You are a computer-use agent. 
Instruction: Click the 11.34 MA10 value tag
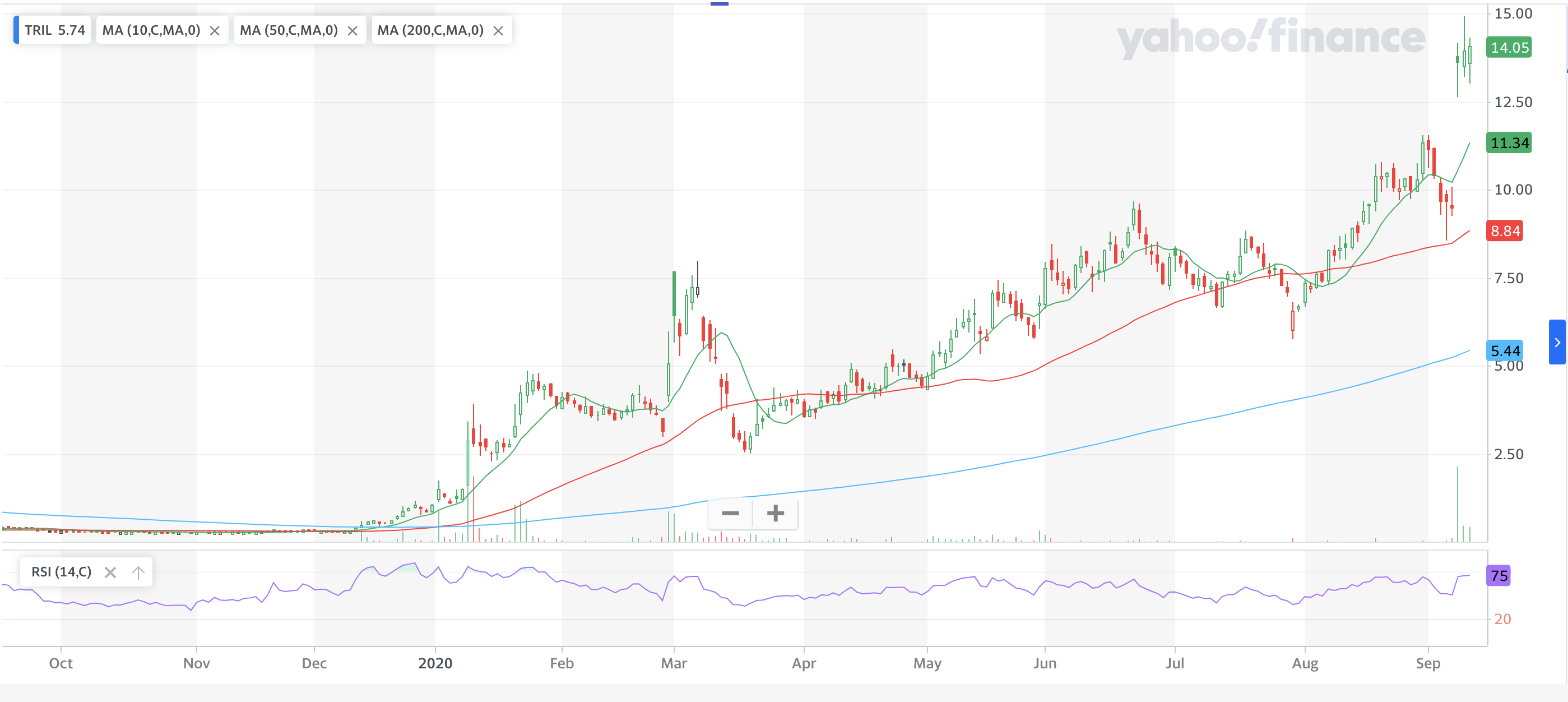tap(1509, 143)
